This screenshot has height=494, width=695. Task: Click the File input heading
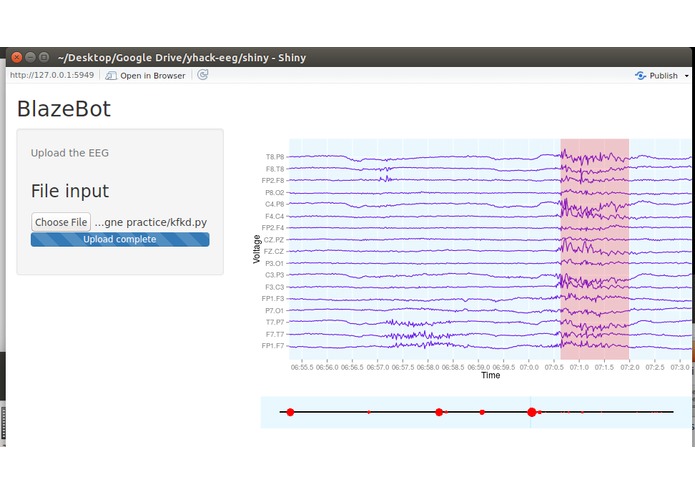70,191
